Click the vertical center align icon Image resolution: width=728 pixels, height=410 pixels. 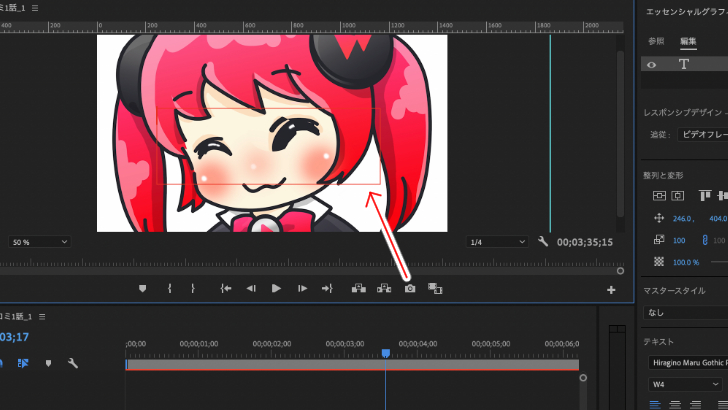click(x=659, y=196)
